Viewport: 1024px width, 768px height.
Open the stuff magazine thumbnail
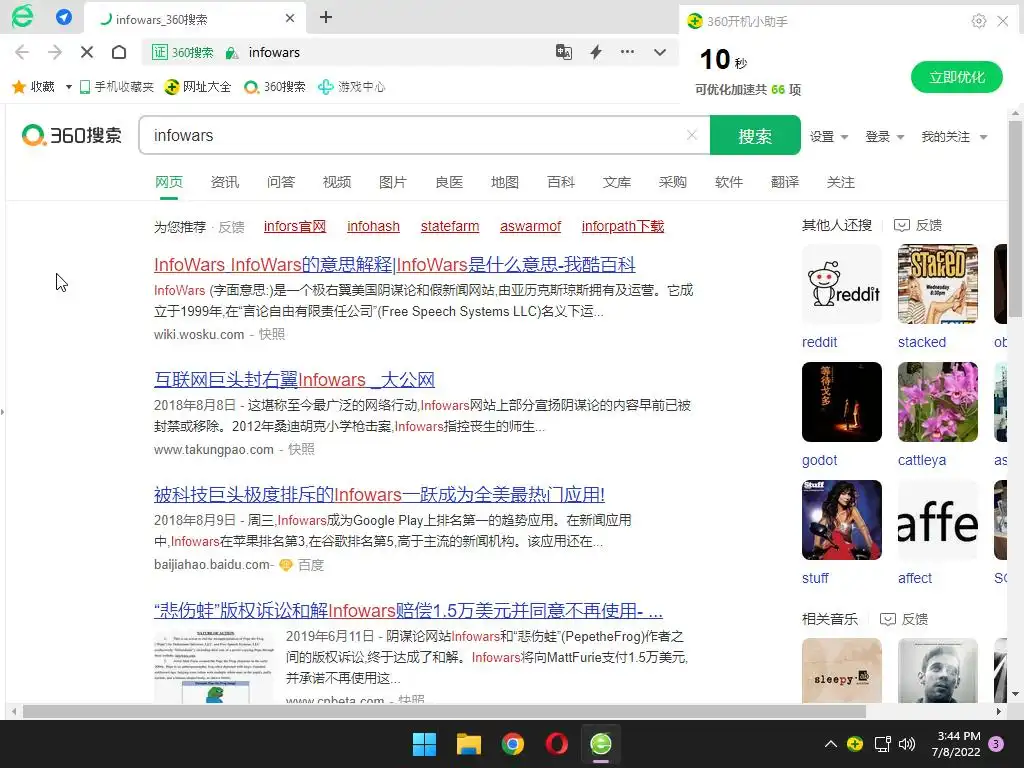842,520
